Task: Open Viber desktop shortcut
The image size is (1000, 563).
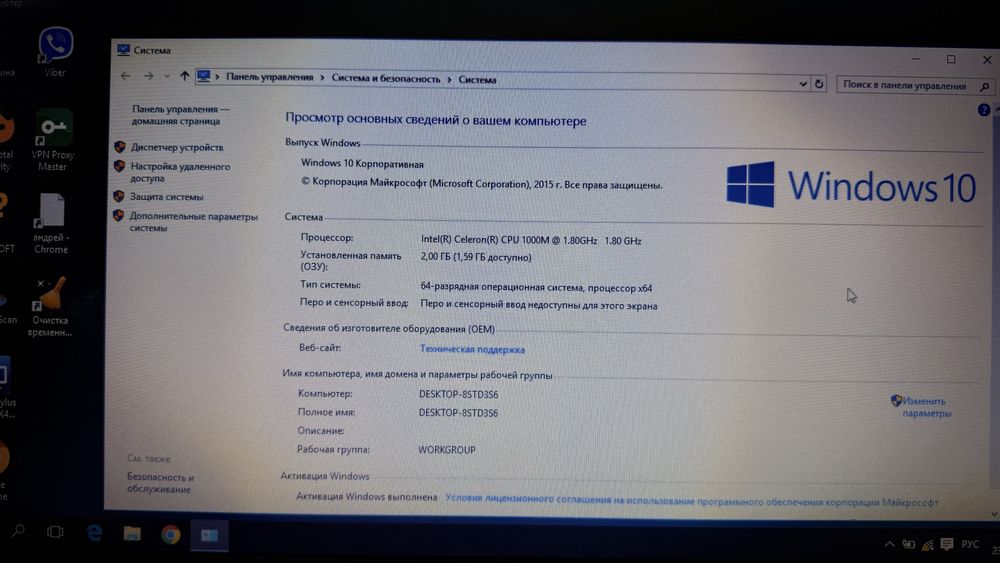Action: click(55, 51)
